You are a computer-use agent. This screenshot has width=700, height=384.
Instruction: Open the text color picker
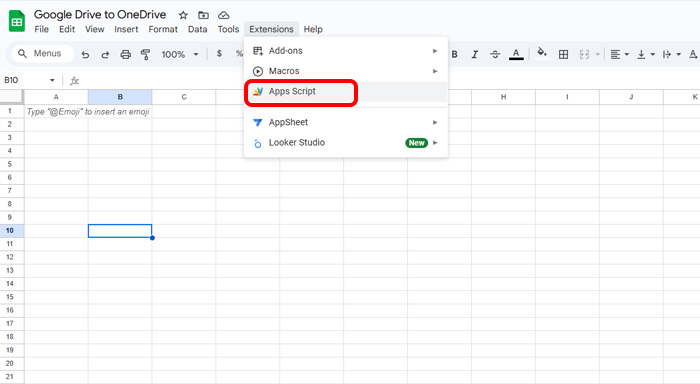click(516, 54)
